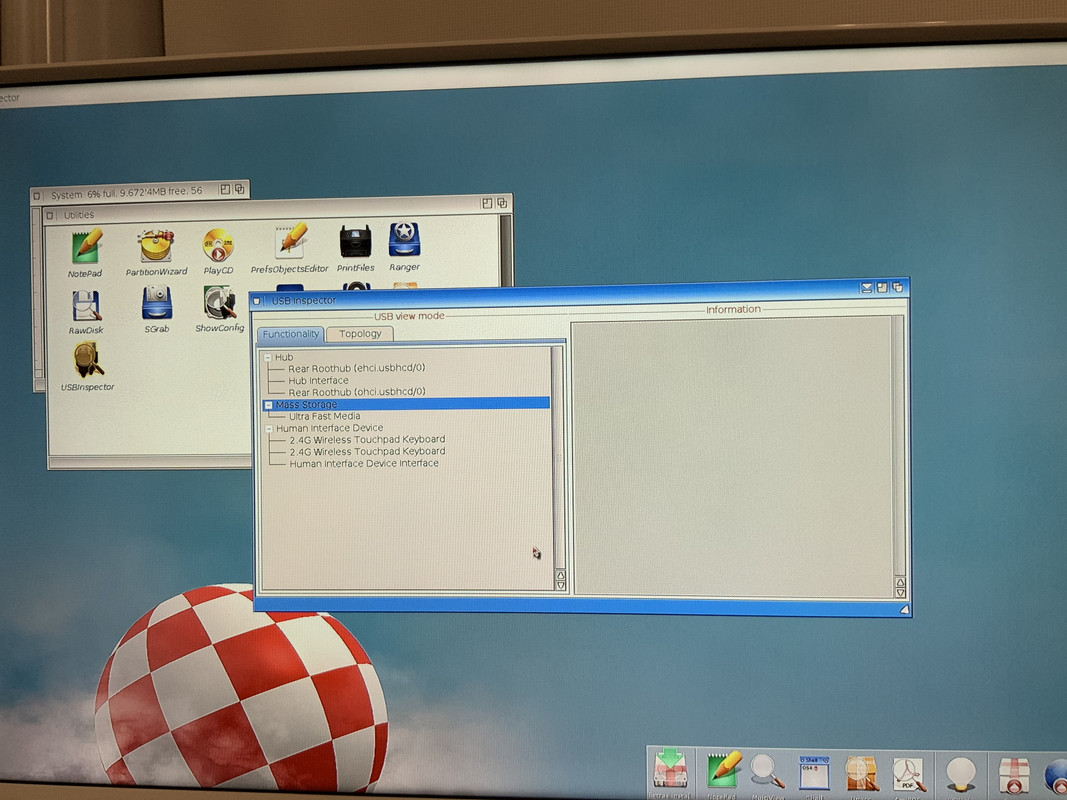Click the Information panel scroll-down arrow

pos(900,593)
